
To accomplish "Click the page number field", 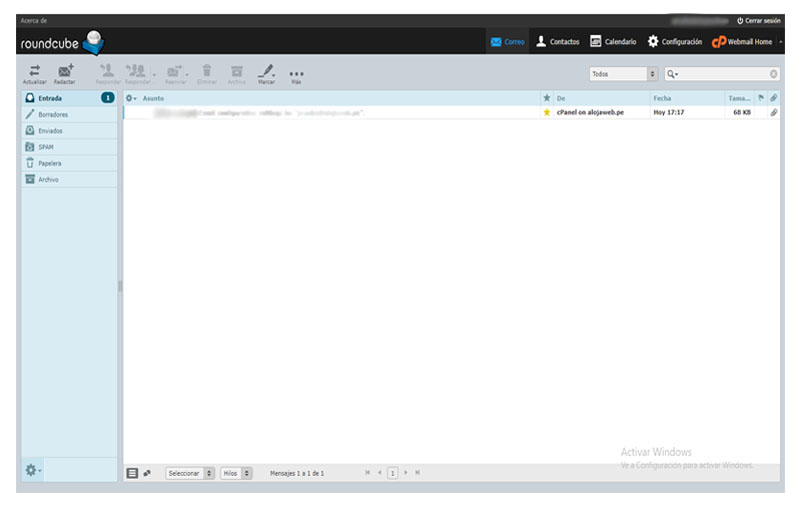I will coord(392,473).
